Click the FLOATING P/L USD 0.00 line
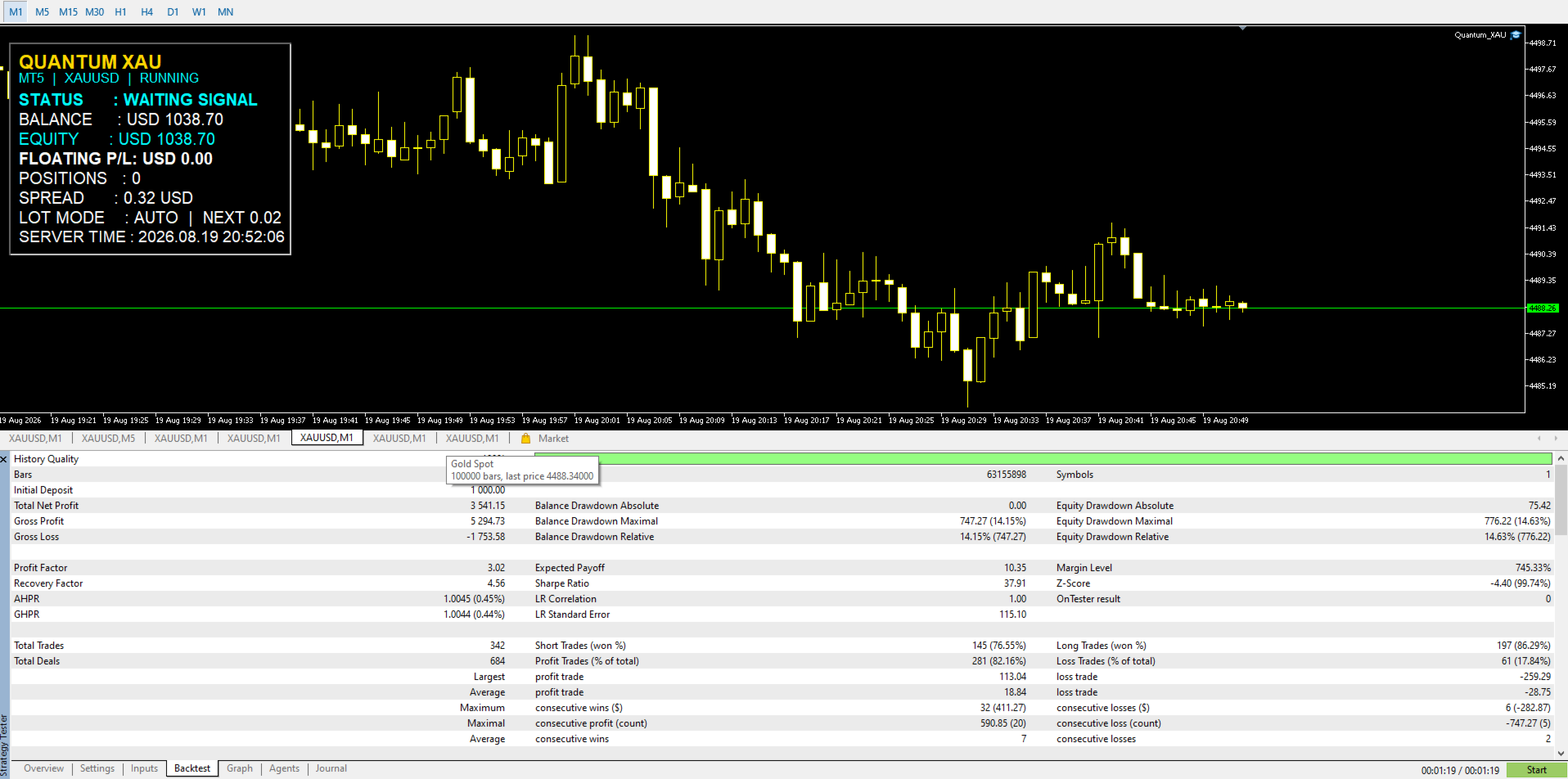This screenshot has height=779, width=1568. [115, 159]
